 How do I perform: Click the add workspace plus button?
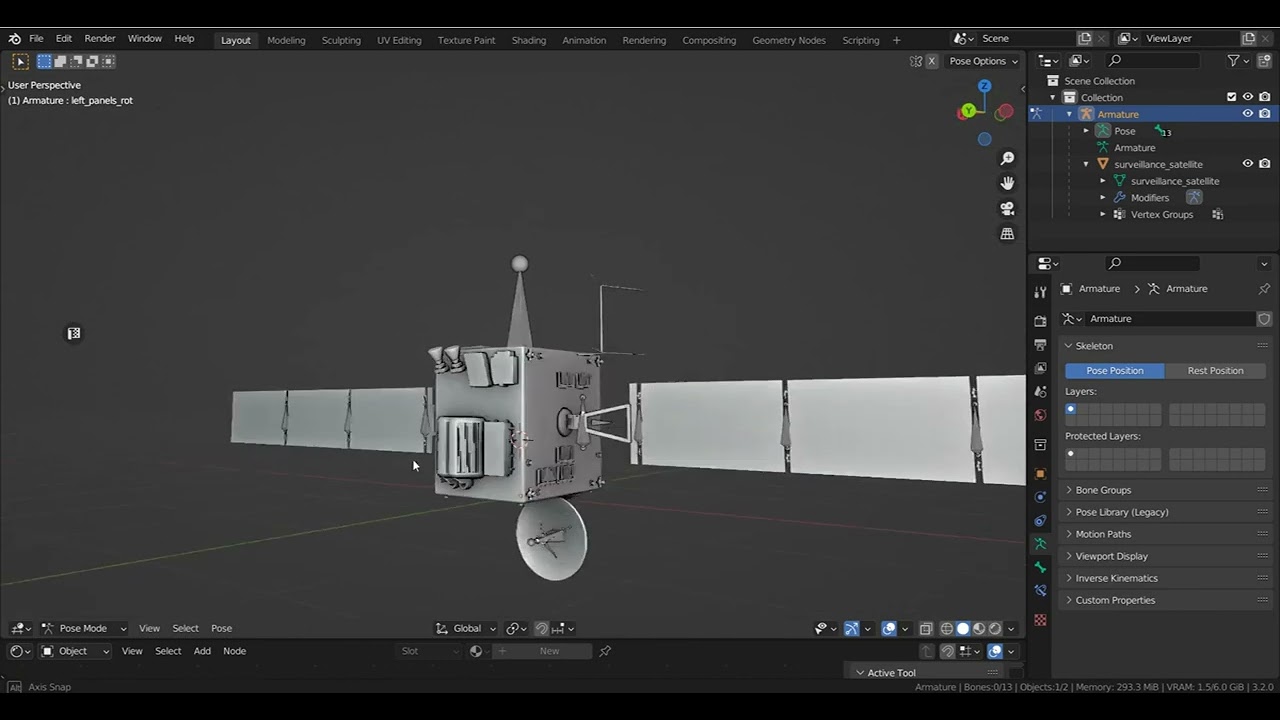[x=896, y=40]
